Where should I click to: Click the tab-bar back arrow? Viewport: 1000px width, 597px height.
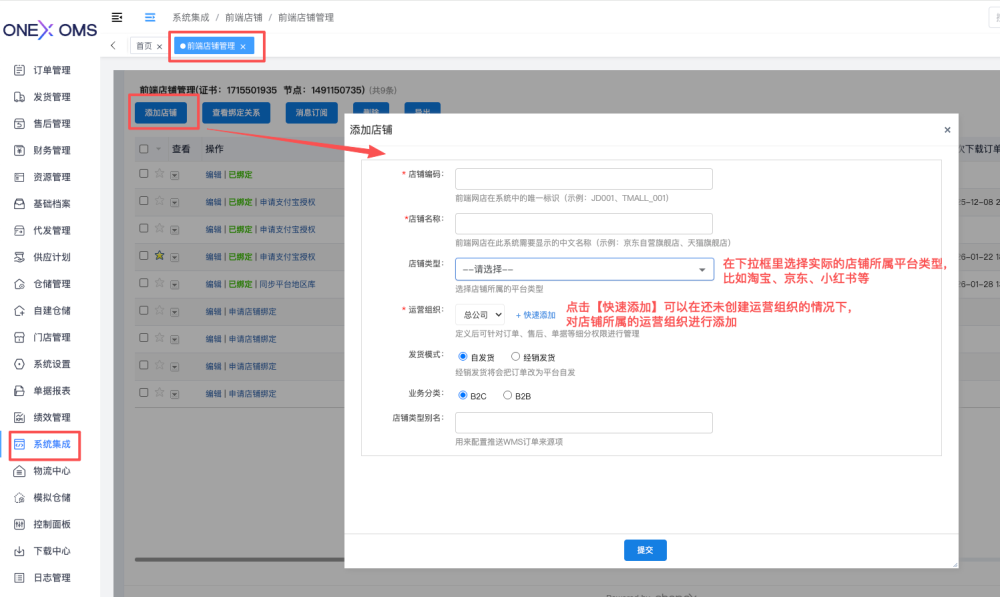pos(113,45)
